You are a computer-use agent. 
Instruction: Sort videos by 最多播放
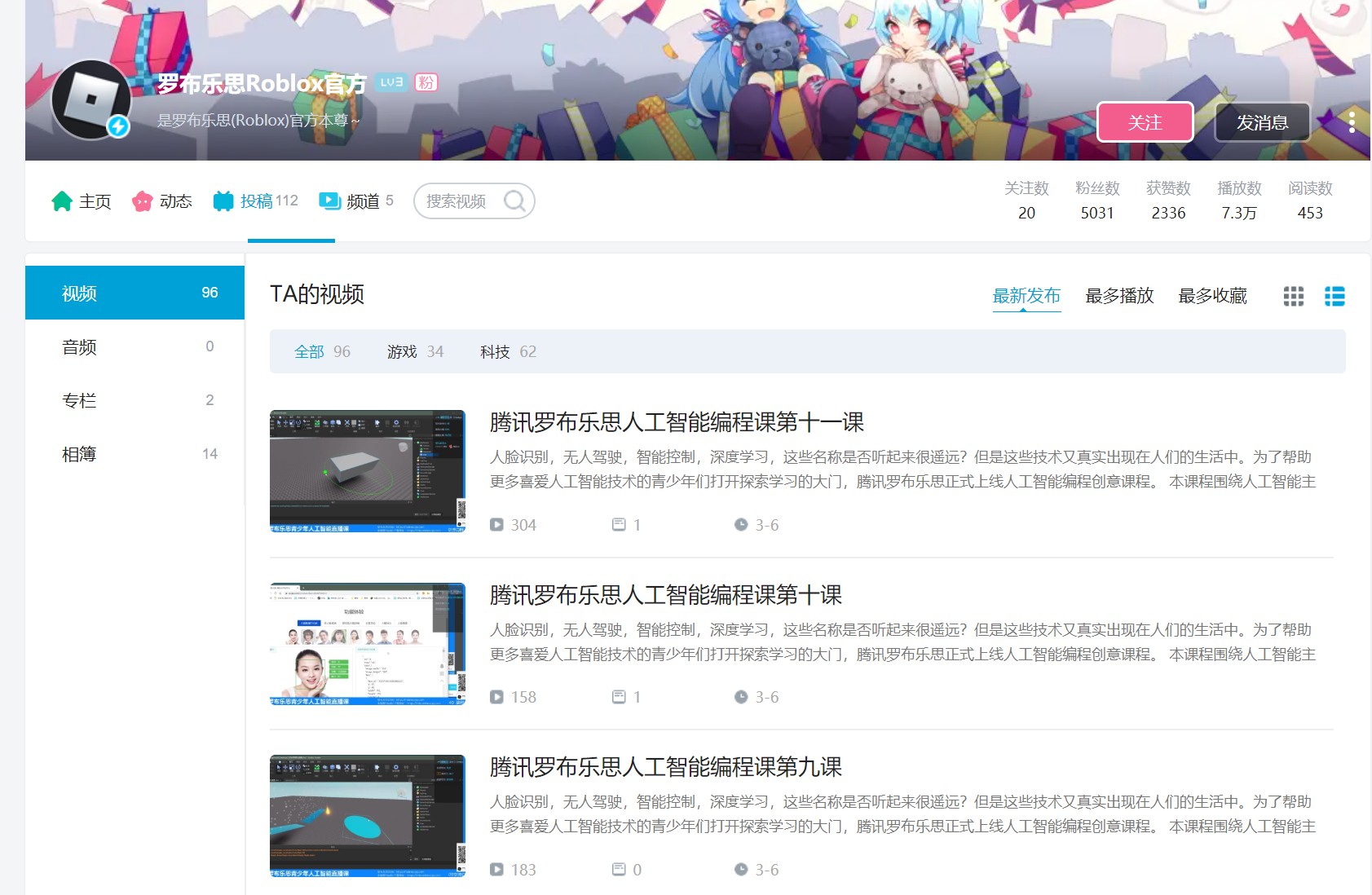[1119, 296]
